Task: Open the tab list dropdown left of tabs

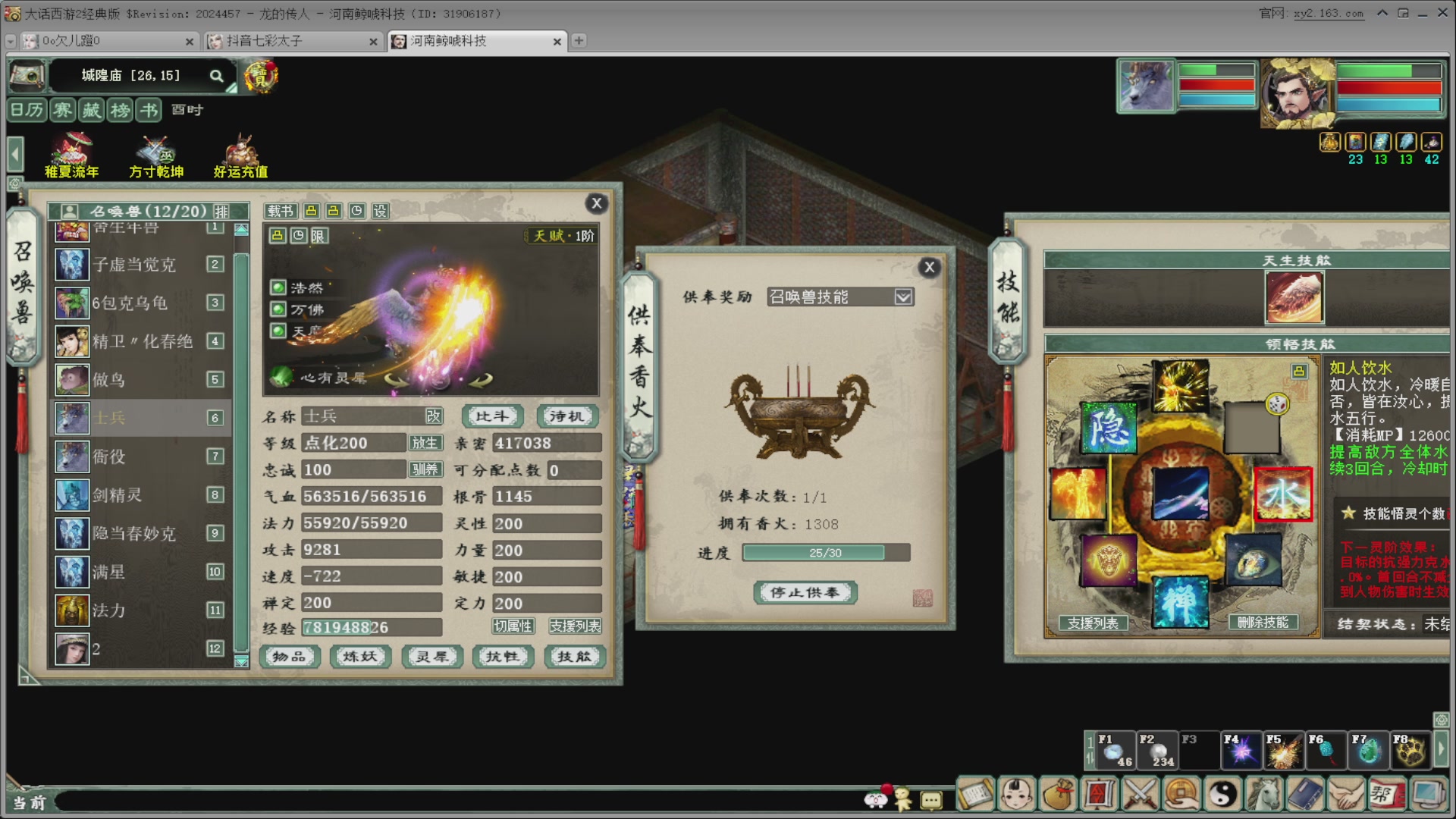Action: click(x=11, y=41)
